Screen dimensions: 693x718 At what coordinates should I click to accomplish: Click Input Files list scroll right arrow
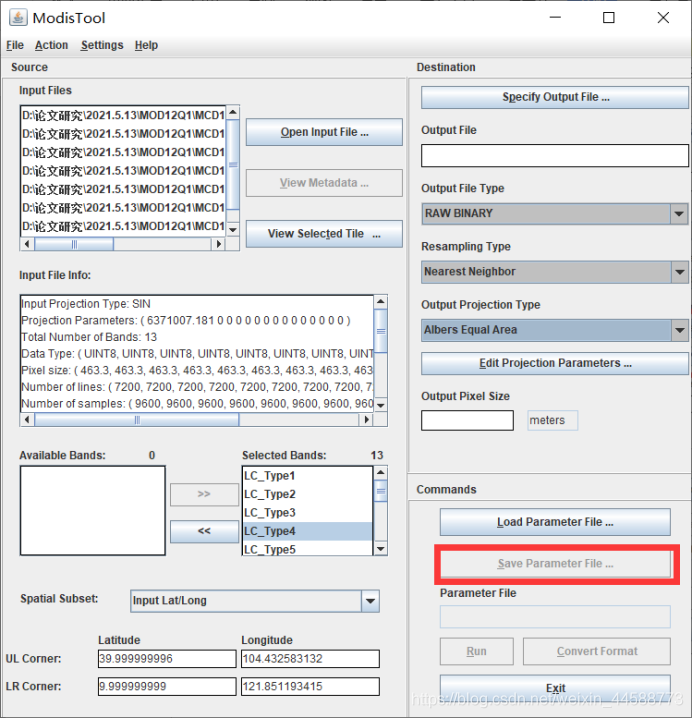point(219,244)
